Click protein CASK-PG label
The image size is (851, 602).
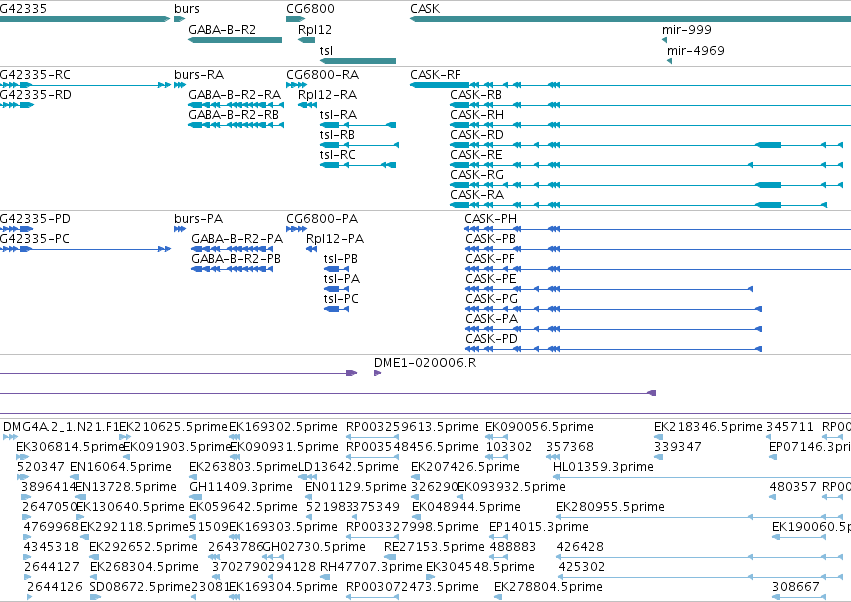point(491,299)
